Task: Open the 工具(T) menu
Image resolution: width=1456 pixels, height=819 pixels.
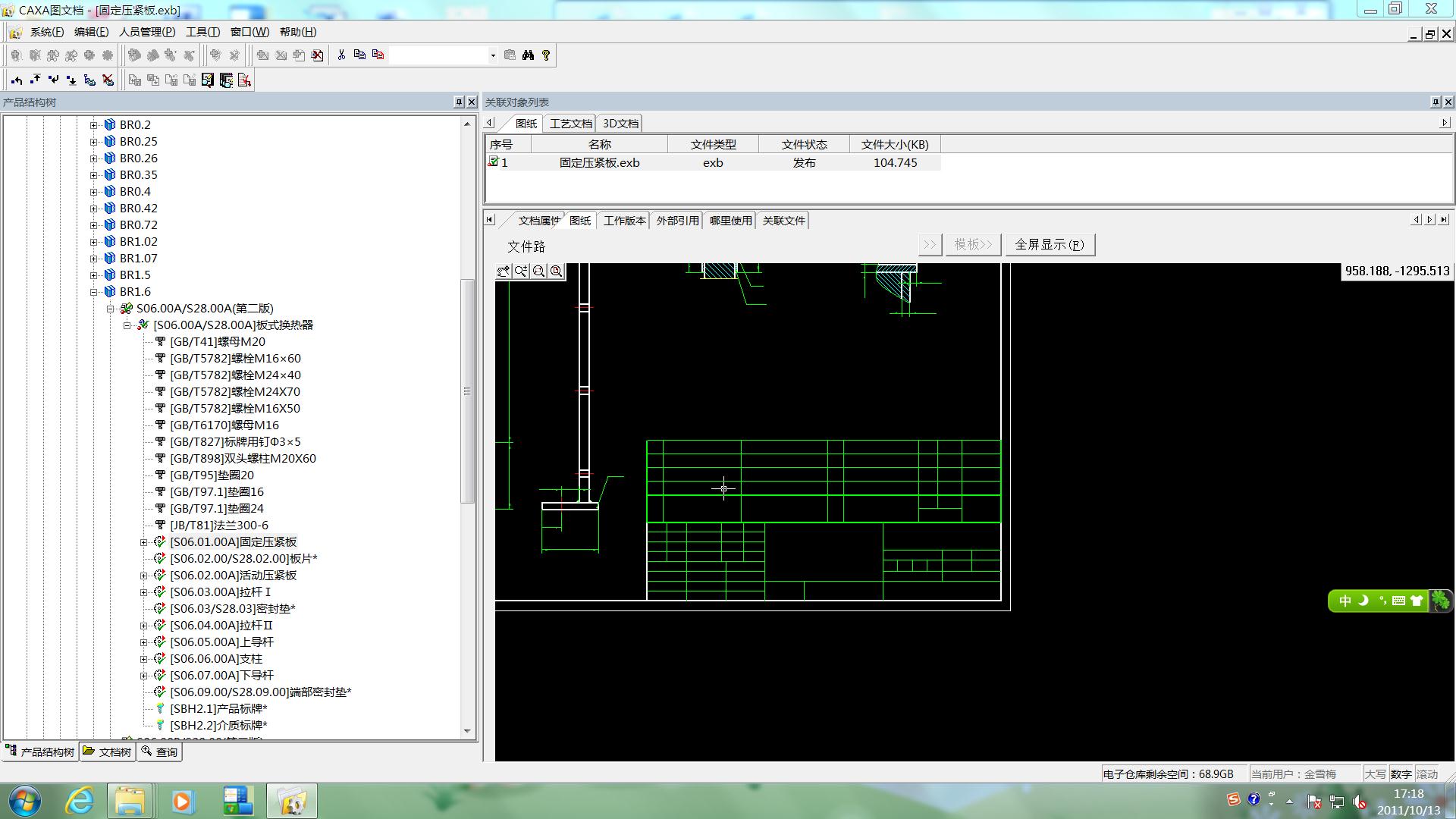Action: click(202, 32)
